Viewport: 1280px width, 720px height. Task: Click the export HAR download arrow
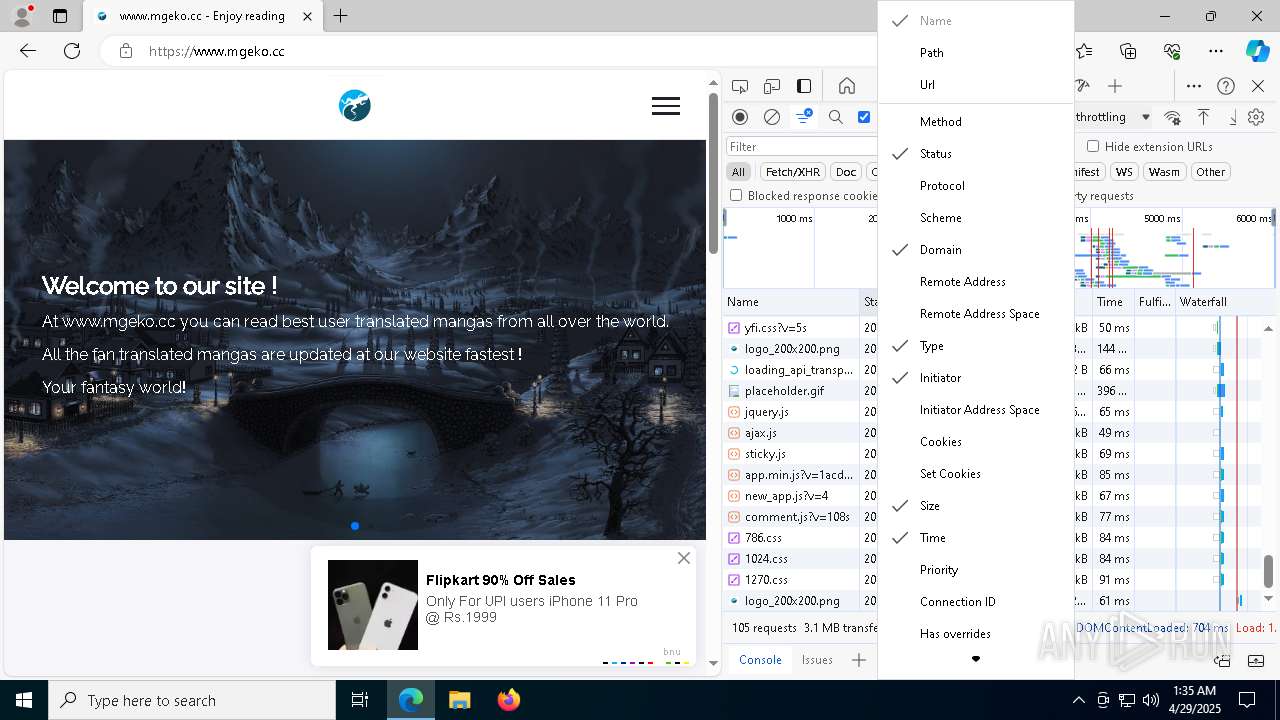1233,117
